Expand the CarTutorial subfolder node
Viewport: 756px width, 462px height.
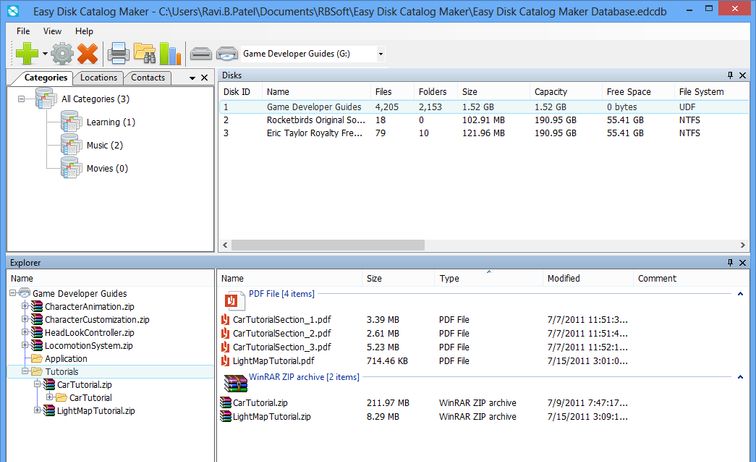click(x=49, y=397)
